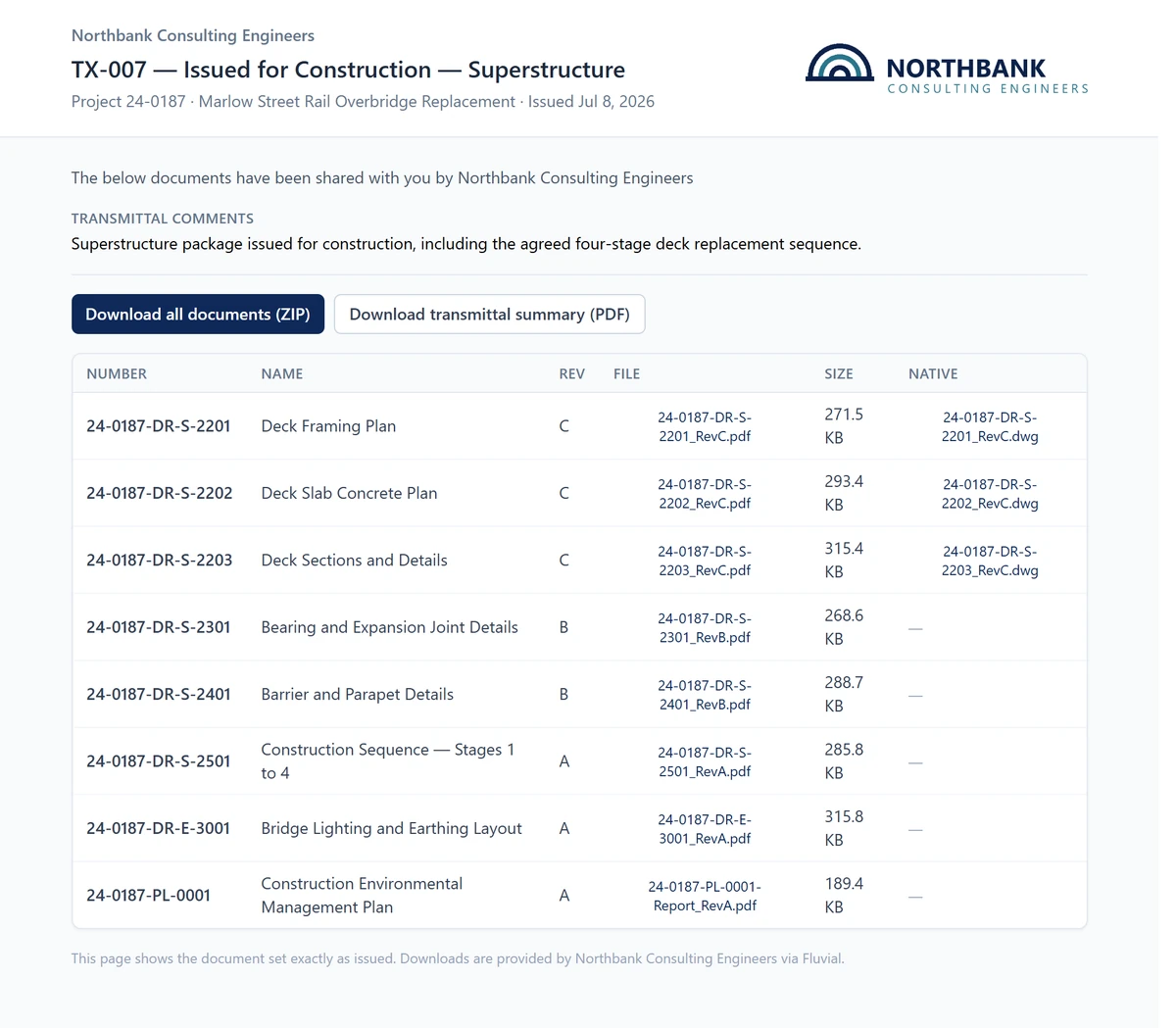Download native 24-0187-DR-S-2201_RevC.dwg

990,427
